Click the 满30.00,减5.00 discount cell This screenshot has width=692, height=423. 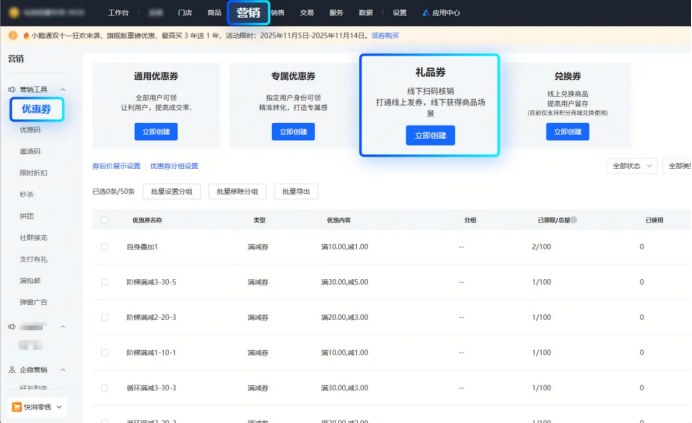click(x=345, y=282)
